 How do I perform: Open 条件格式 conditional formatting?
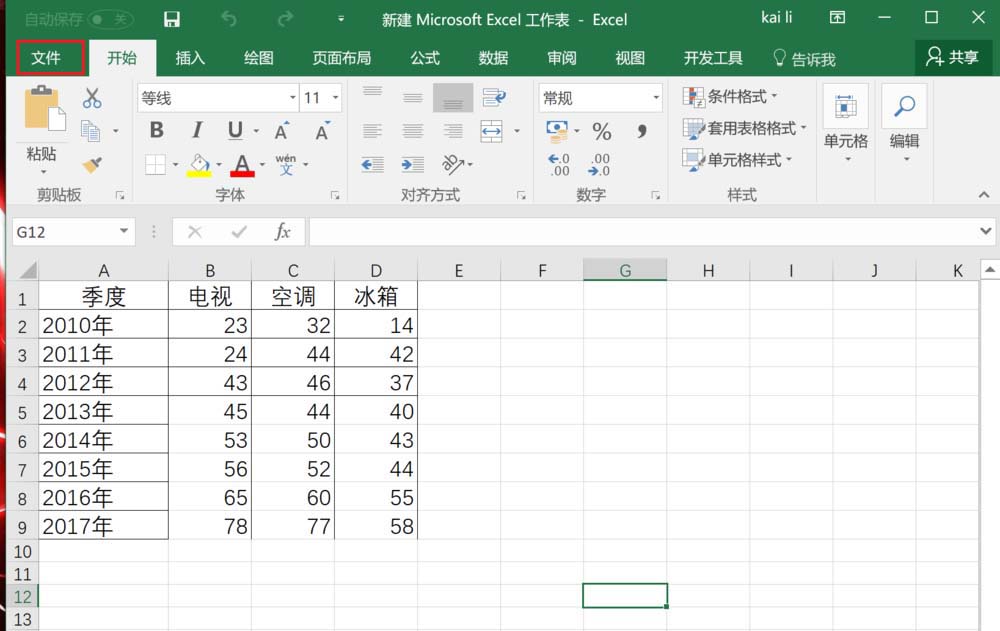click(730, 97)
